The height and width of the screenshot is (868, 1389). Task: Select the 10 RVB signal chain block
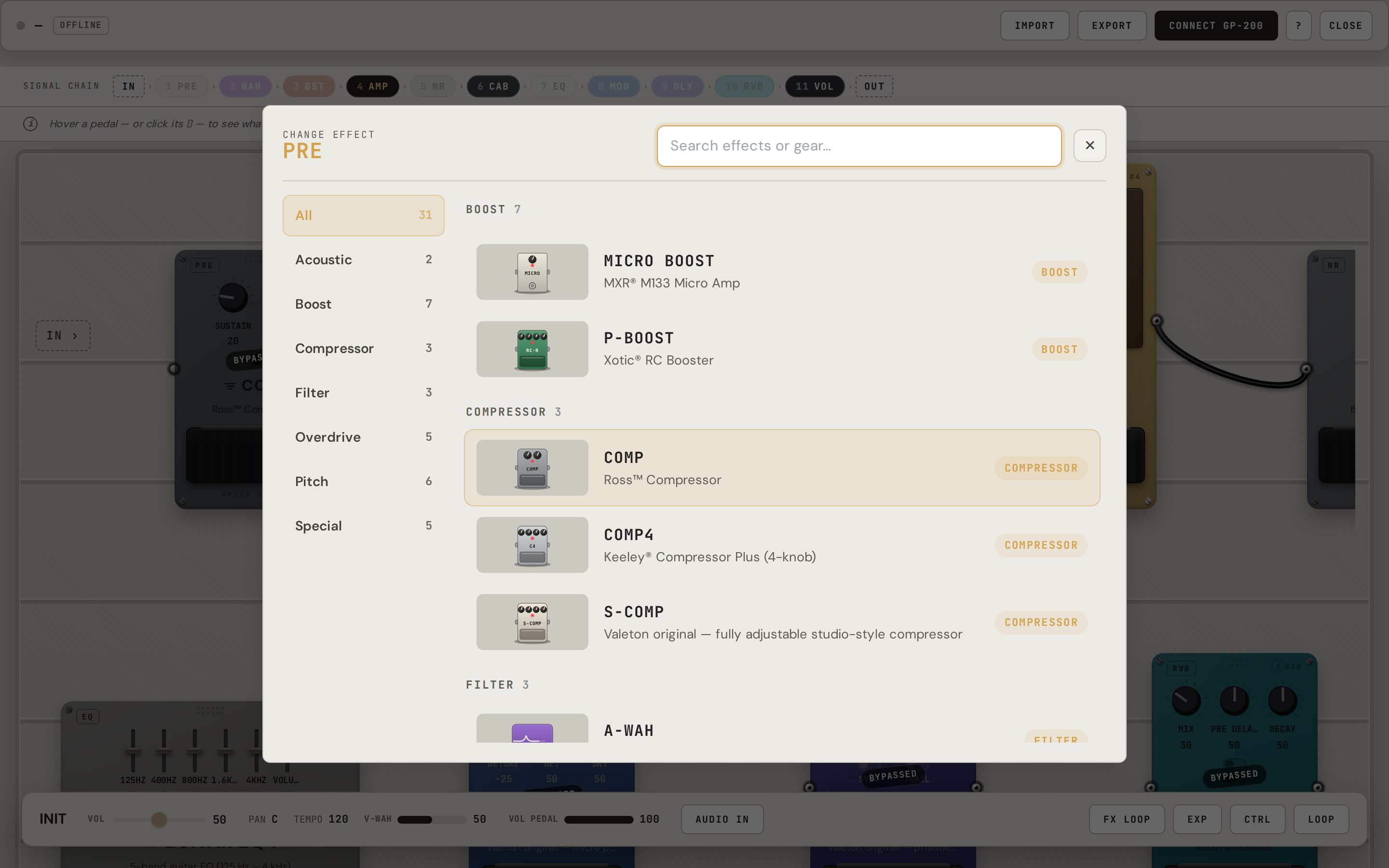pyautogui.click(x=745, y=86)
